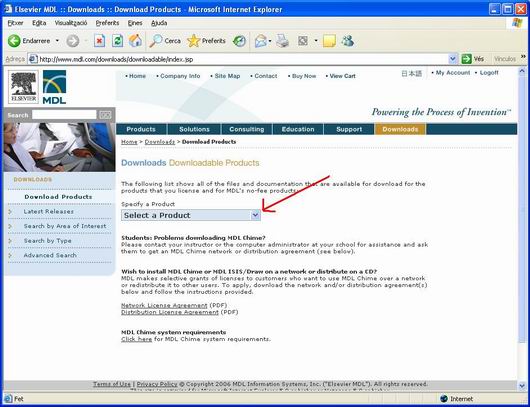Switch to the Japanese language link
The width and height of the screenshot is (530, 407).
(412, 73)
